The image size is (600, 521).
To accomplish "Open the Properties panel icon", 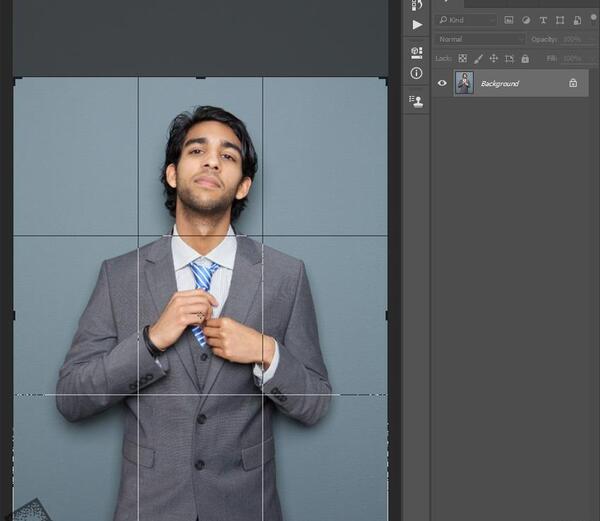I will point(417,52).
